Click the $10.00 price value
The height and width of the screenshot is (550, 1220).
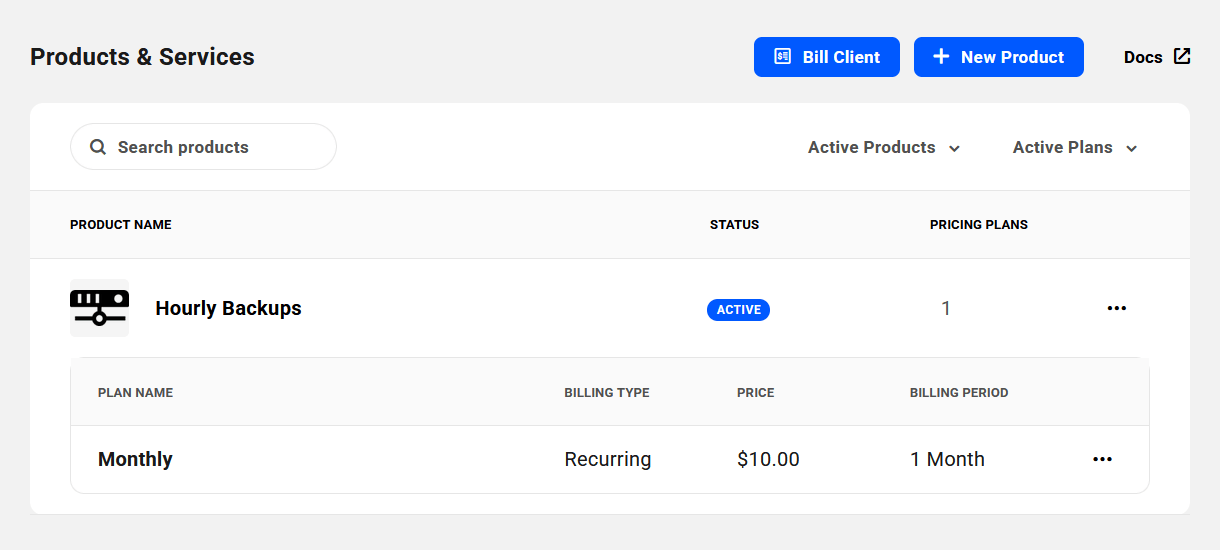click(768, 459)
